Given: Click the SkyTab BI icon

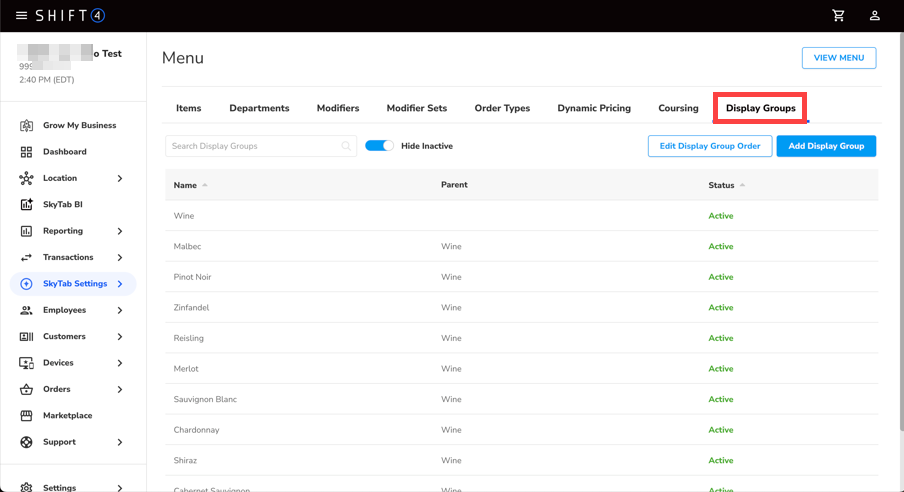Looking at the screenshot, I should point(26,205).
